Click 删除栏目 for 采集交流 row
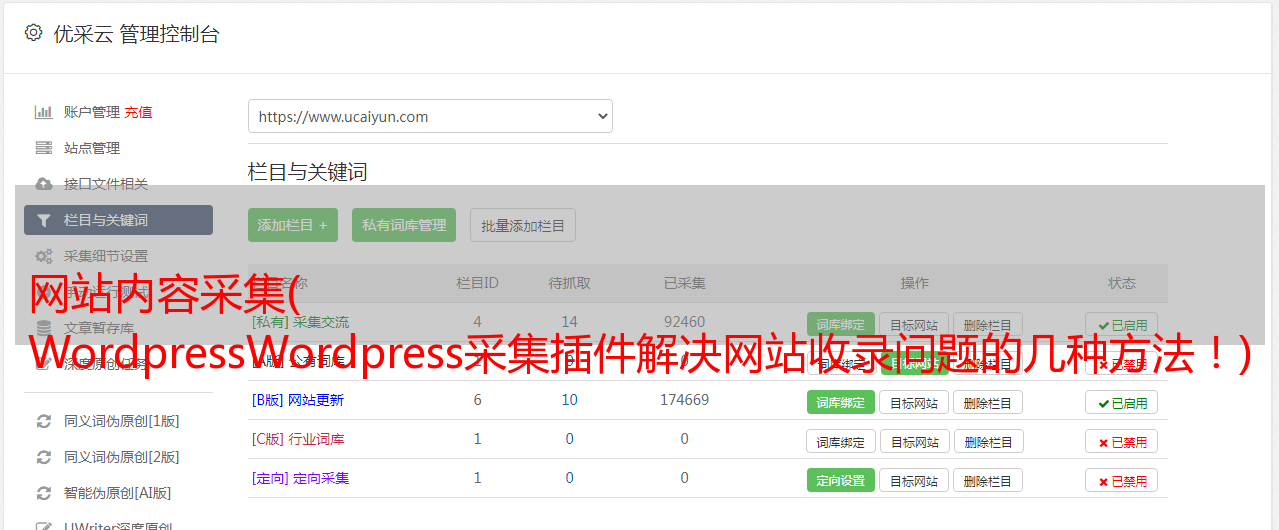The height and width of the screenshot is (530, 1279). [988, 325]
